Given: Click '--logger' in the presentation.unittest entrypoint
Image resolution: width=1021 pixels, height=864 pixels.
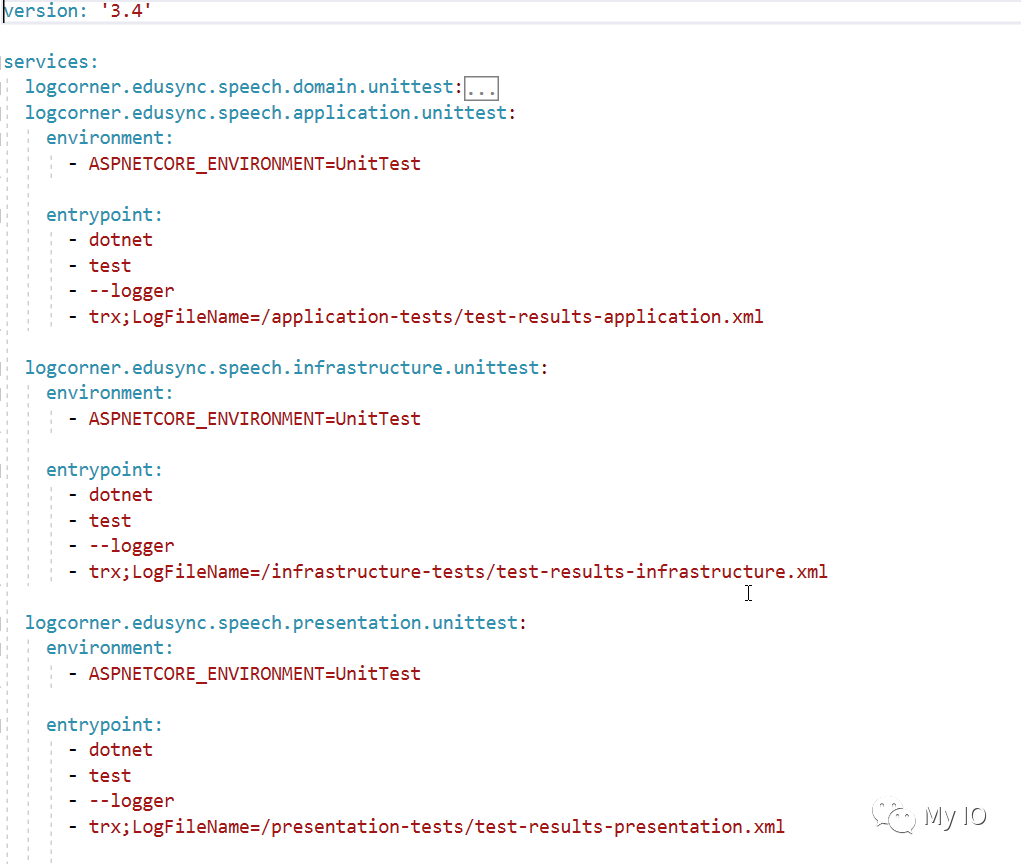Looking at the screenshot, I should click(x=132, y=801).
